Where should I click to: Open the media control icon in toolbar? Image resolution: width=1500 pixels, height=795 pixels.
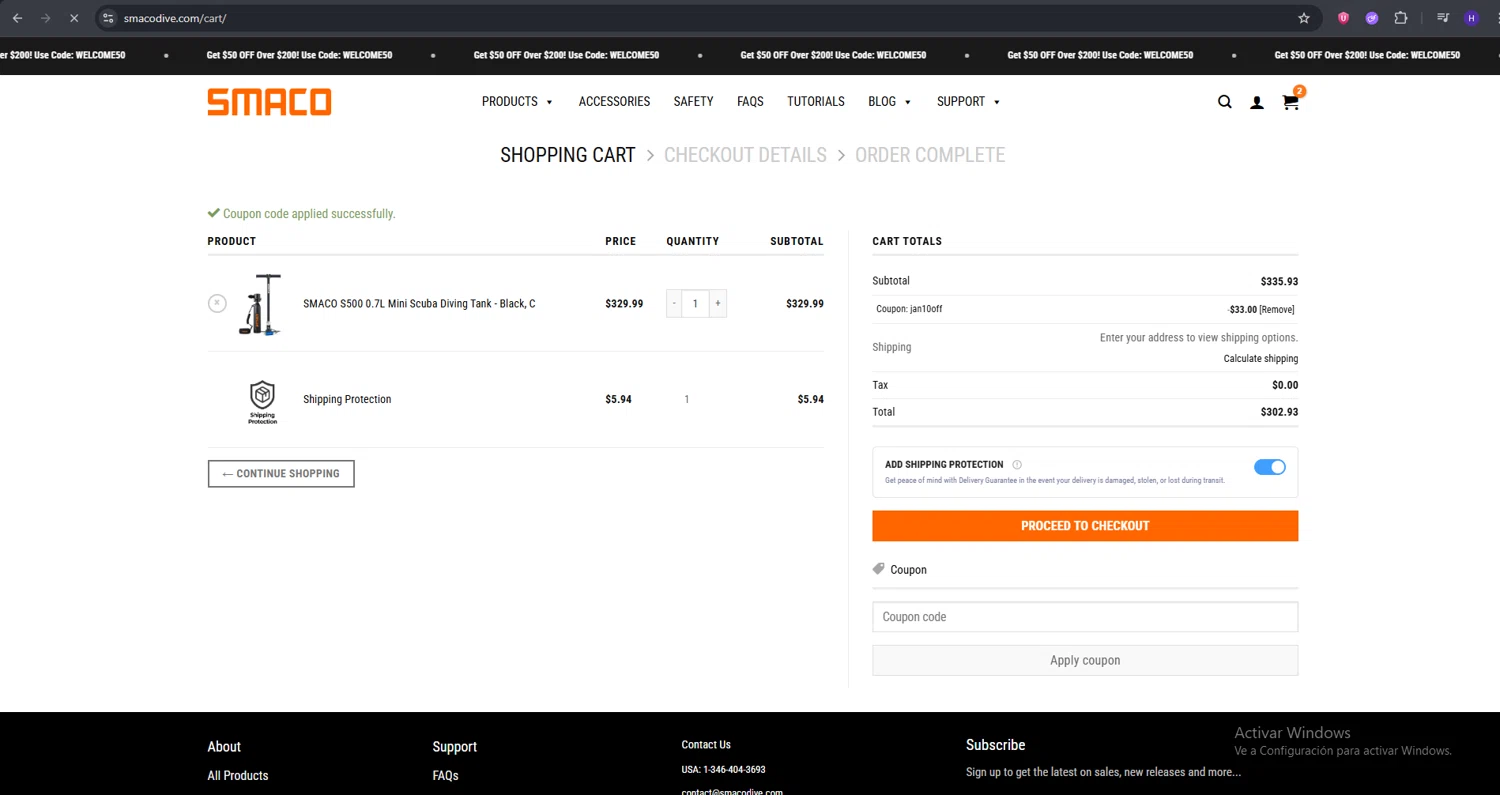click(x=1443, y=18)
